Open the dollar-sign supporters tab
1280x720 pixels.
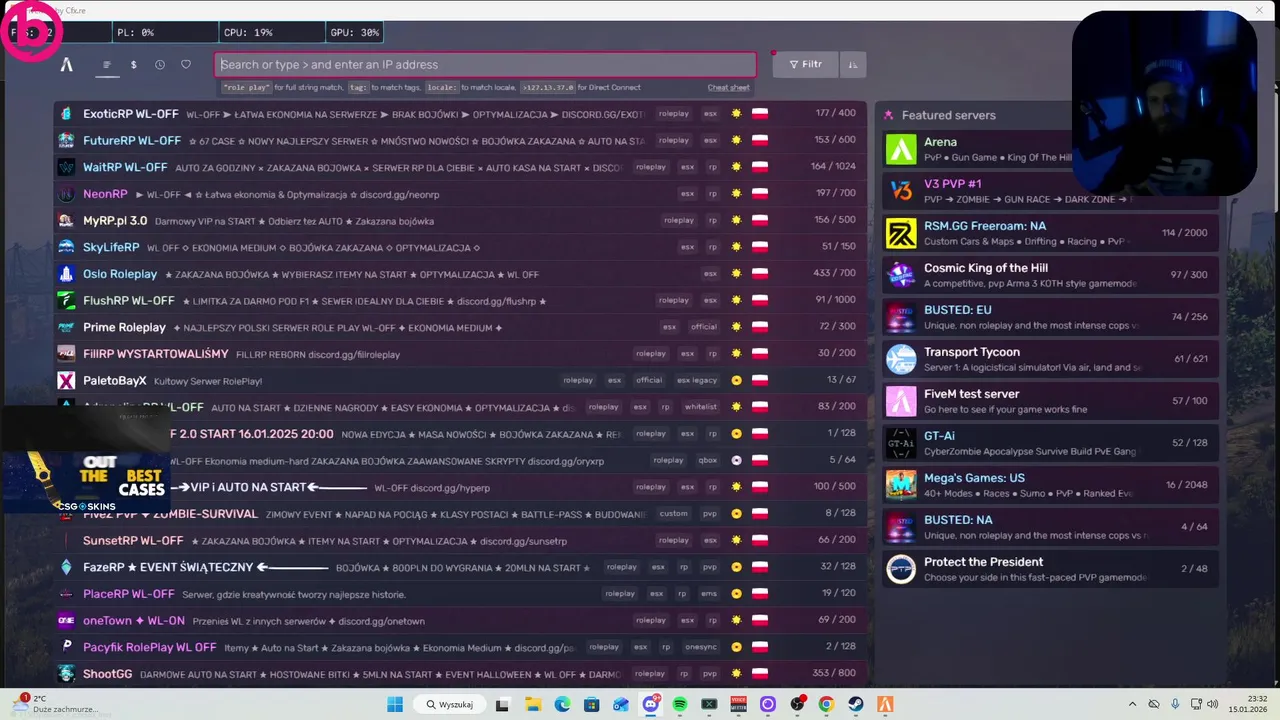coord(133,65)
